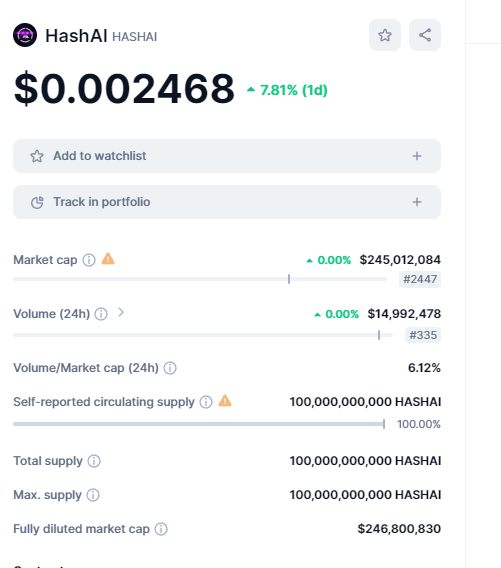Open Total supply info icon
501x568 pixels.
click(94, 461)
